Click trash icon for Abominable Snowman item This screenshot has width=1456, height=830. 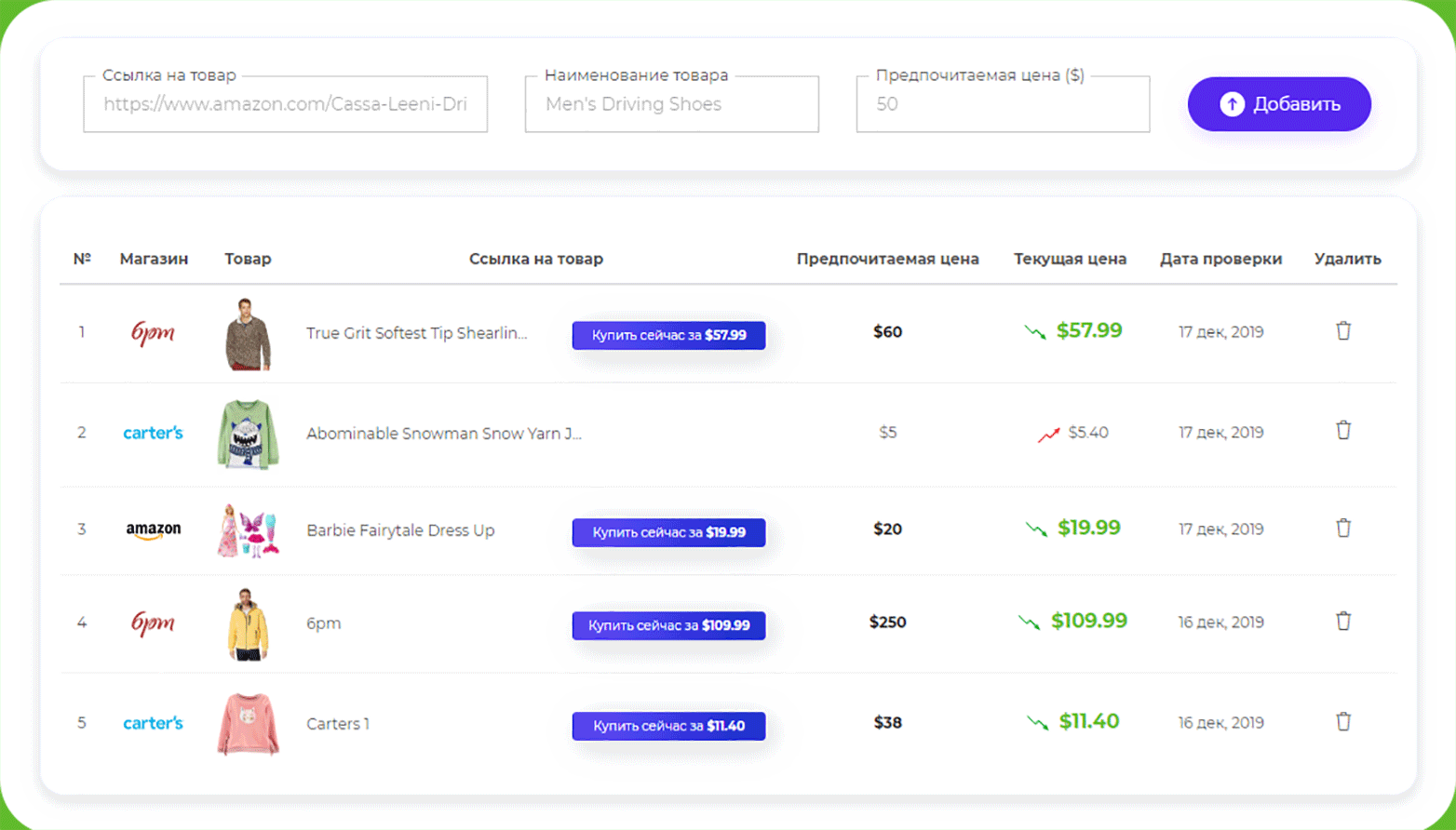coord(1343,431)
